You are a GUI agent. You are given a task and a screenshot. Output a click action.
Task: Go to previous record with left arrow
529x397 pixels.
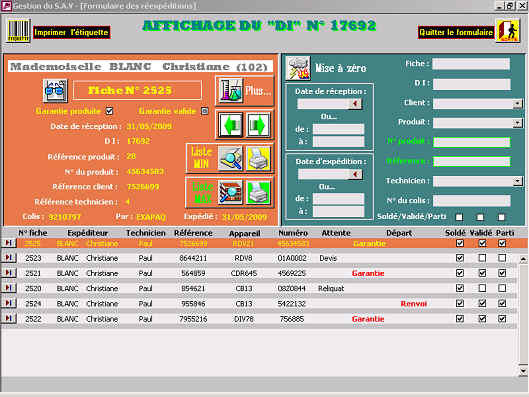(x=231, y=125)
